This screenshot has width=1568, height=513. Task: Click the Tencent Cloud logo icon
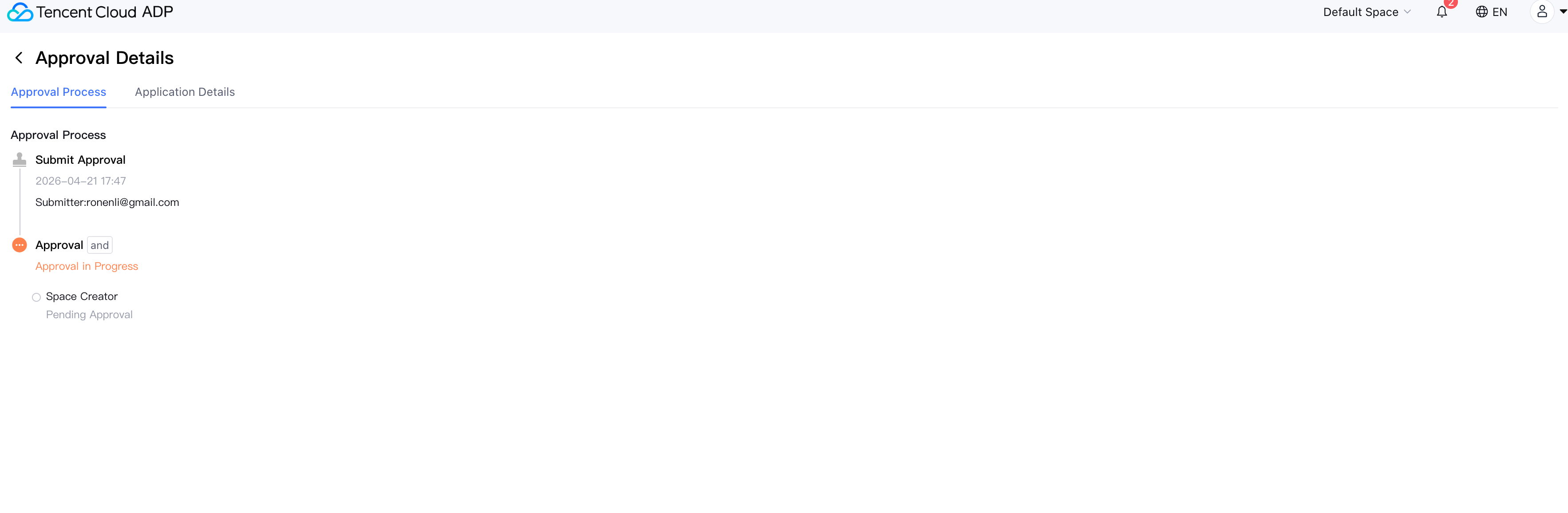[x=20, y=12]
